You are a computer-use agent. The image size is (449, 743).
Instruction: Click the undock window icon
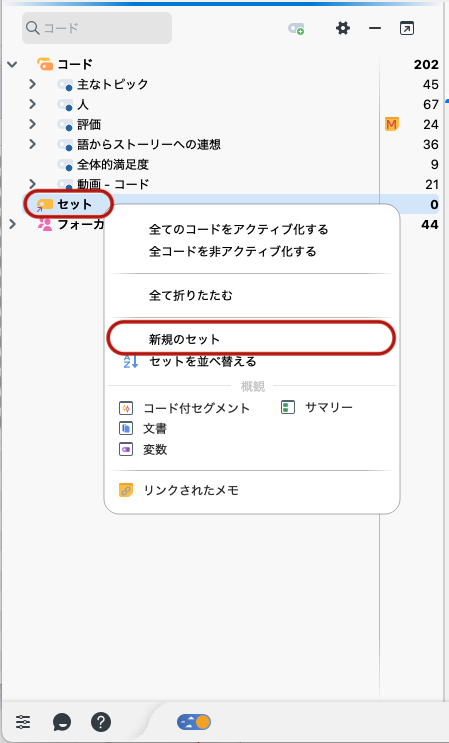click(x=407, y=28)
